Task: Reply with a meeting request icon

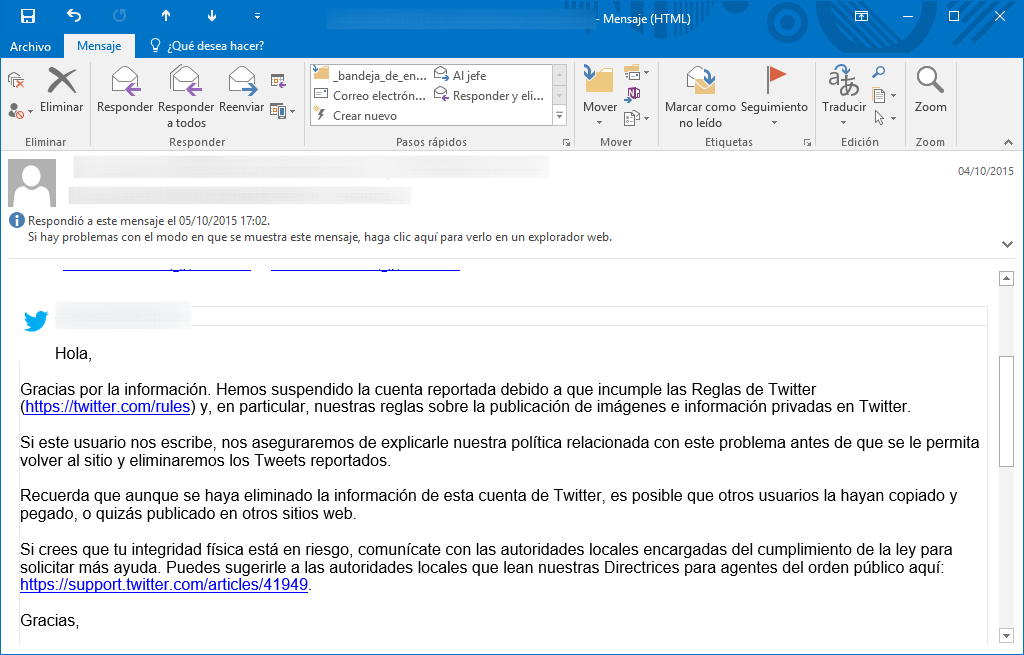Action: pyautogui.click(x=278, y=81)
